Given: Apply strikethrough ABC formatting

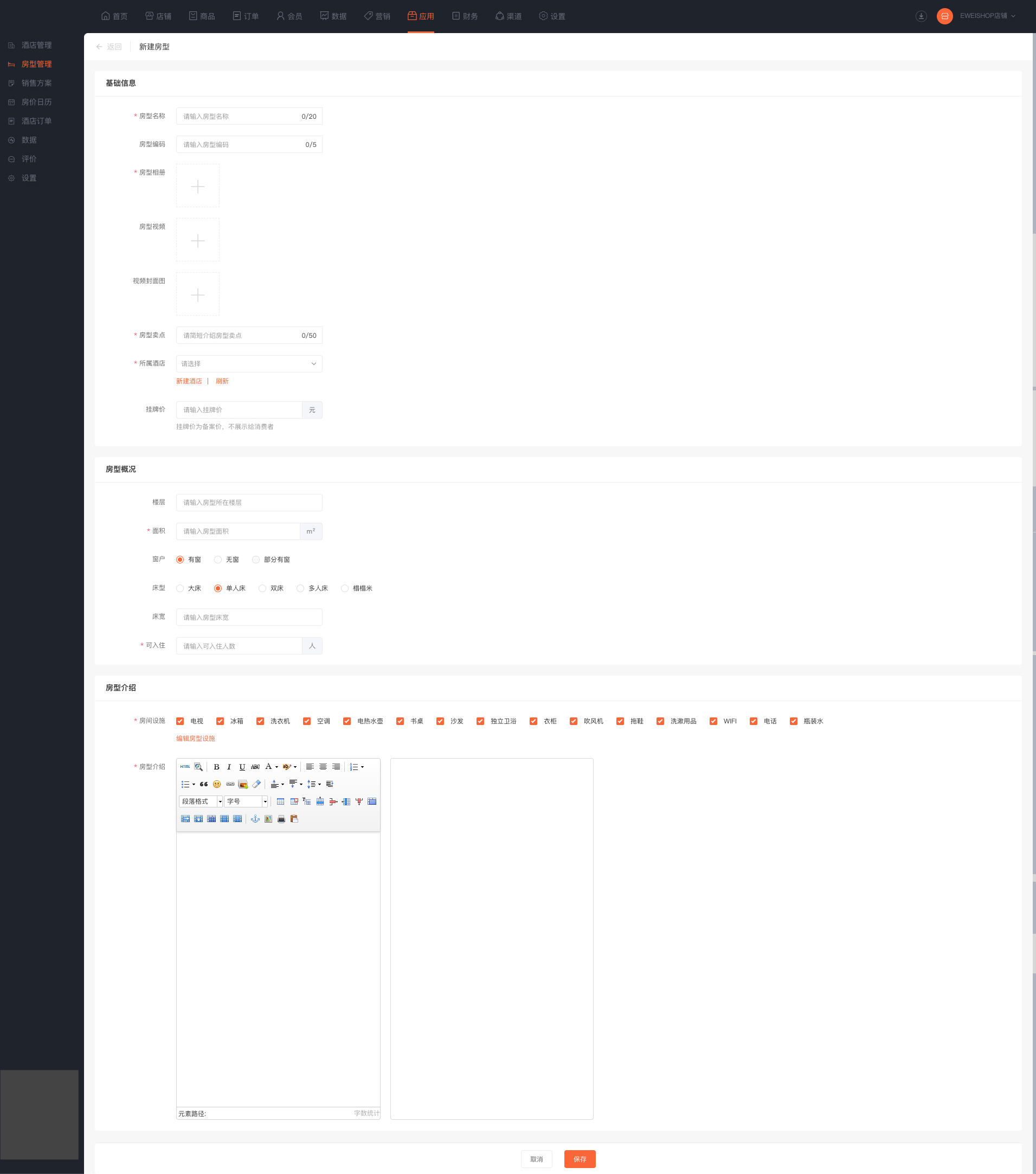Looking at the screenshot, I should [255, 767].
